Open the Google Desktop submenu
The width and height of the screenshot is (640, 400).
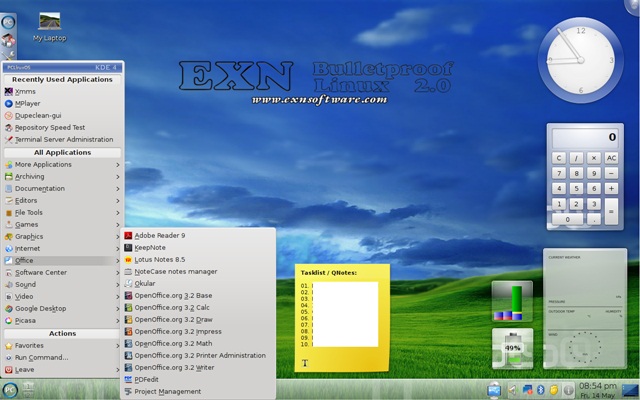click(62, 308)
